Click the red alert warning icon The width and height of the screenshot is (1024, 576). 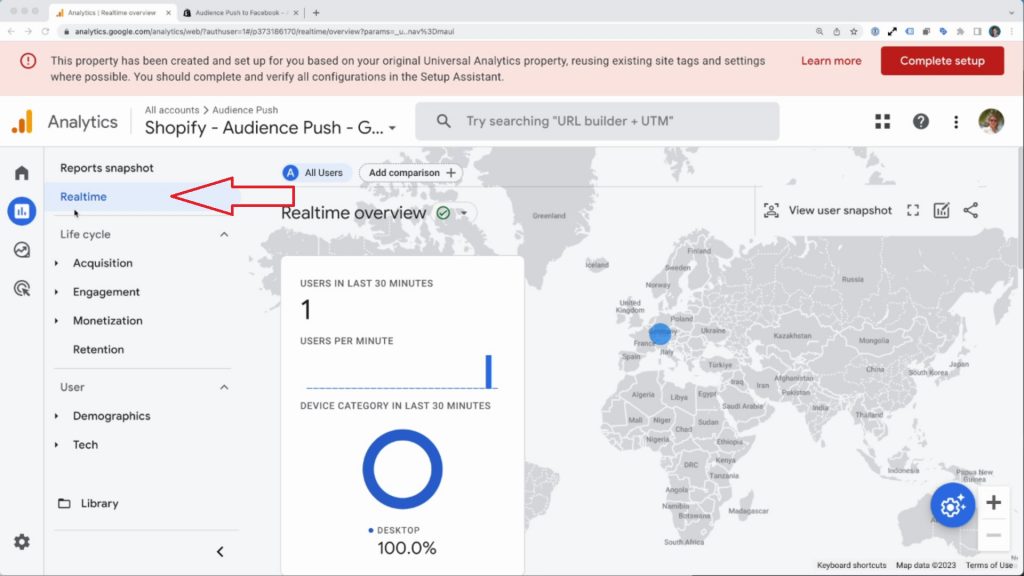(x=28, y=61)
